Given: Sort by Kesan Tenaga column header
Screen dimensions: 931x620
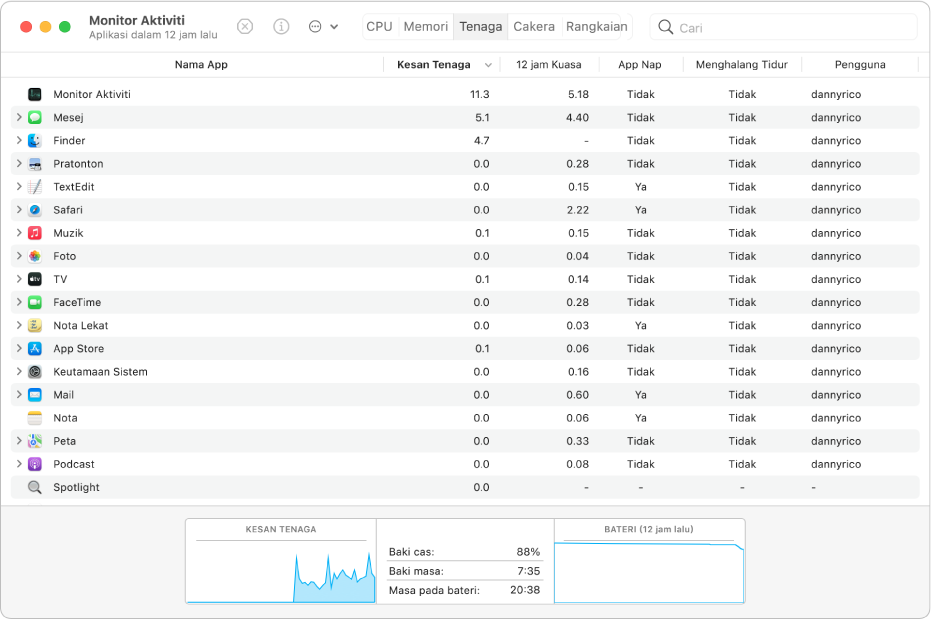Looking at the screenshot, I should (x=442, y=65).
